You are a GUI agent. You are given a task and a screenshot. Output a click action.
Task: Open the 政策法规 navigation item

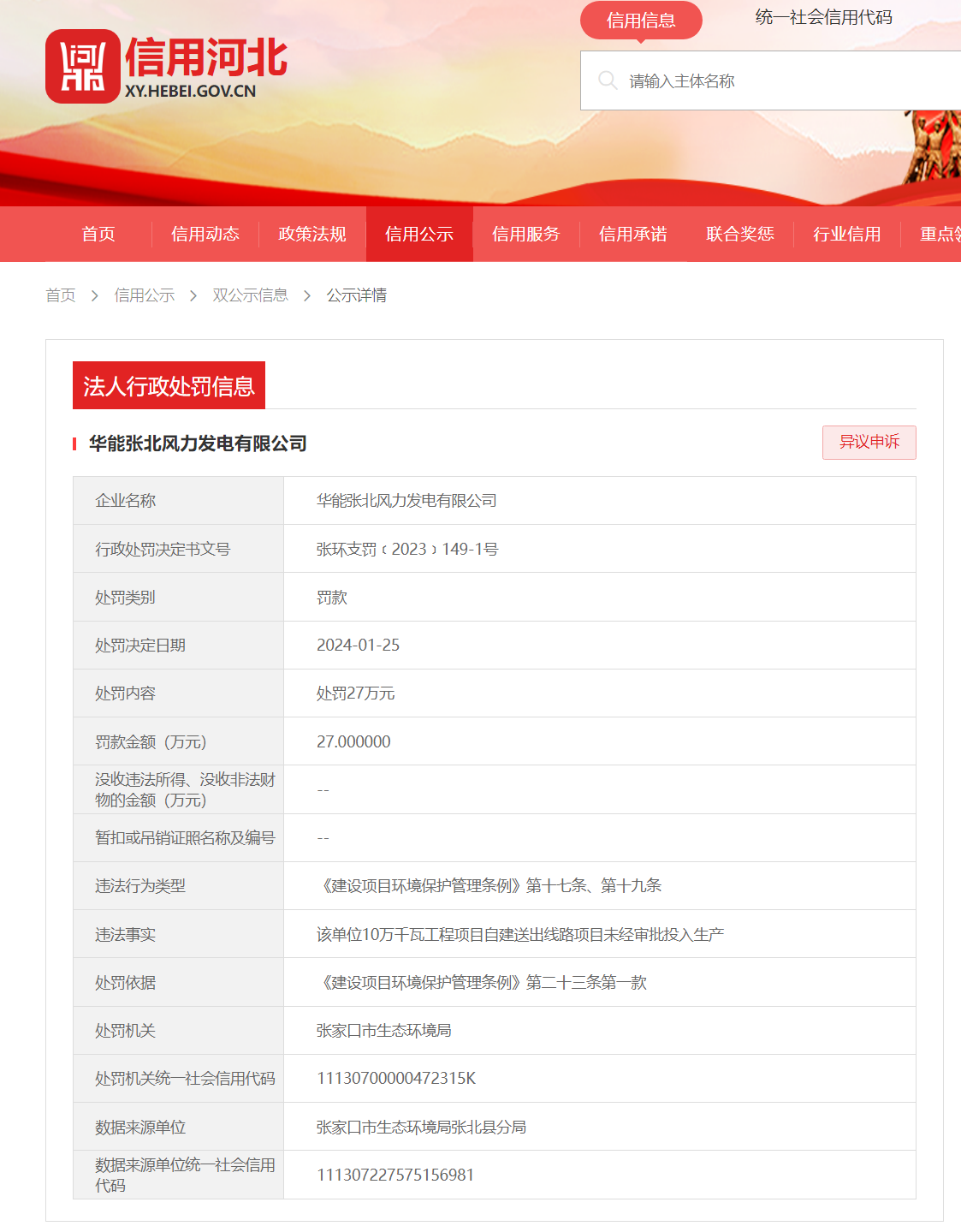click(312, 234)
